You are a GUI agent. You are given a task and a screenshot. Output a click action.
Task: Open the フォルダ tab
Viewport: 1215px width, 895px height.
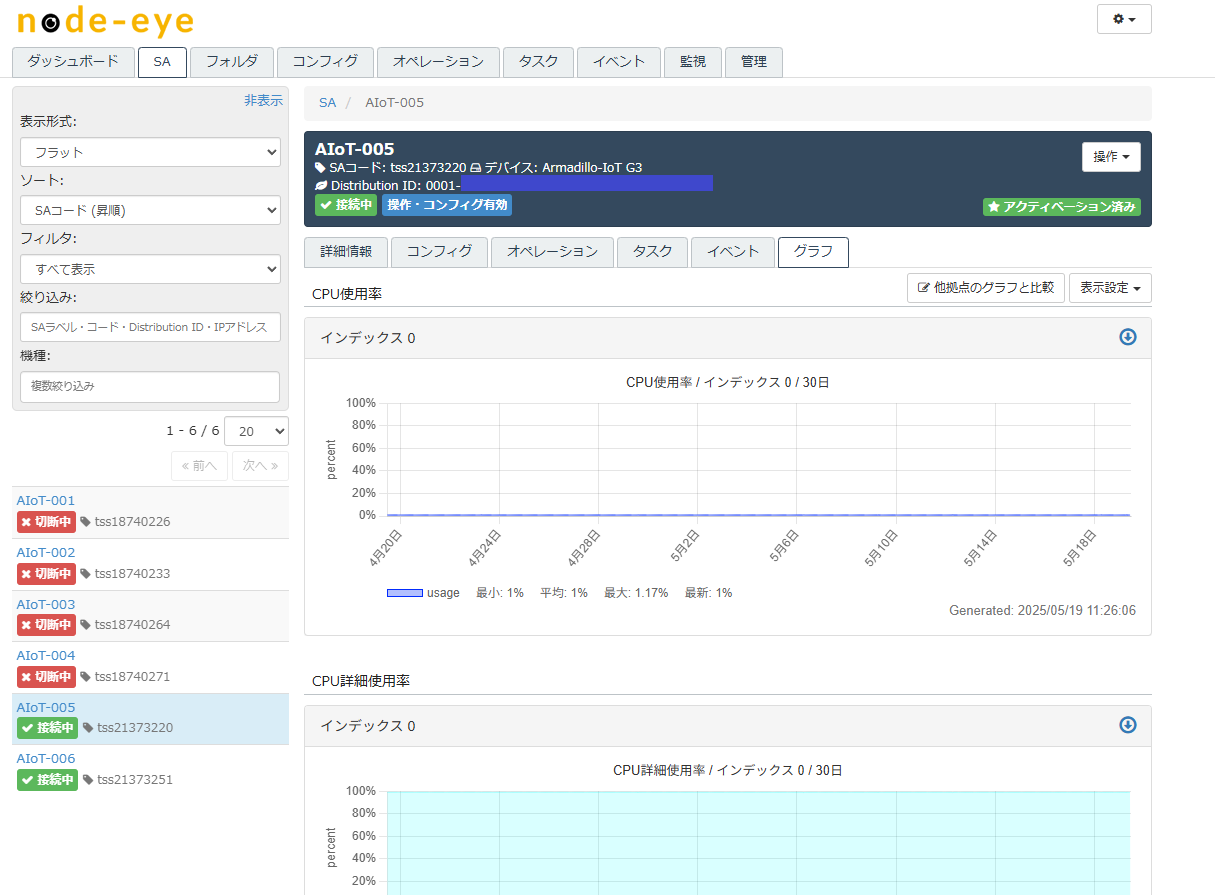click(x=232, y=62)
